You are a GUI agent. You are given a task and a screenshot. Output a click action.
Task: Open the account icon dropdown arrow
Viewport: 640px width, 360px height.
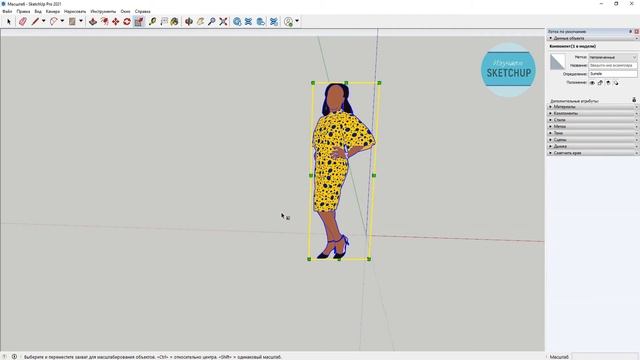coord(297,21)
